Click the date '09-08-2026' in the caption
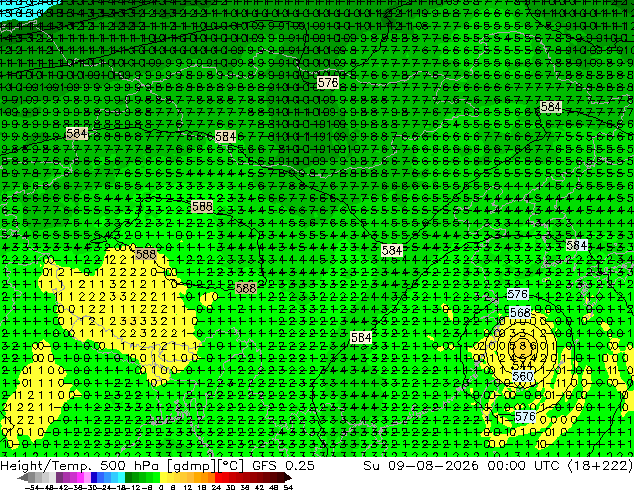Image resolution: width=634 pixels, height=490 pixels. pos(433,465)
